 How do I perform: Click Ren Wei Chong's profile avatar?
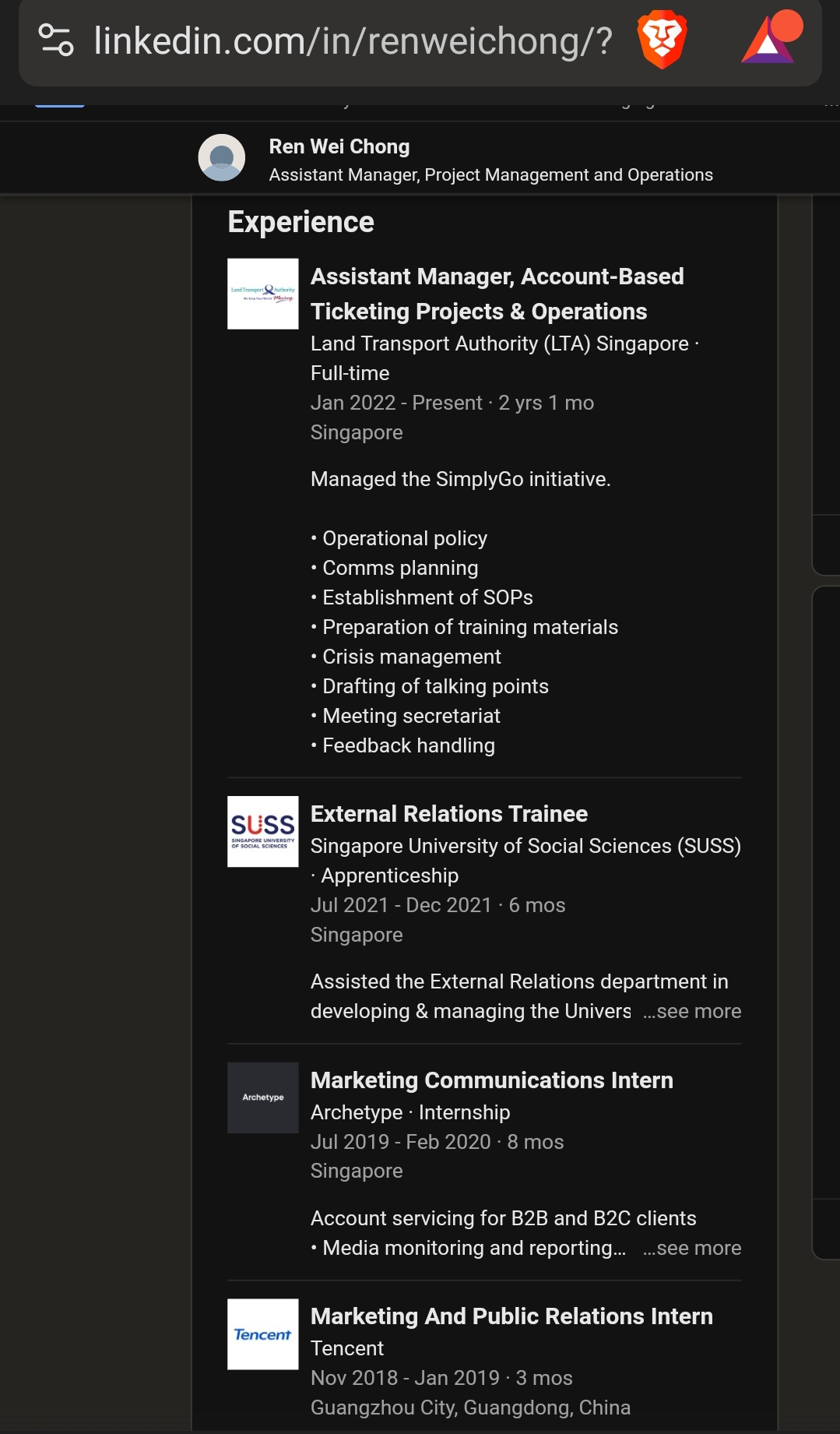(222, 157)
